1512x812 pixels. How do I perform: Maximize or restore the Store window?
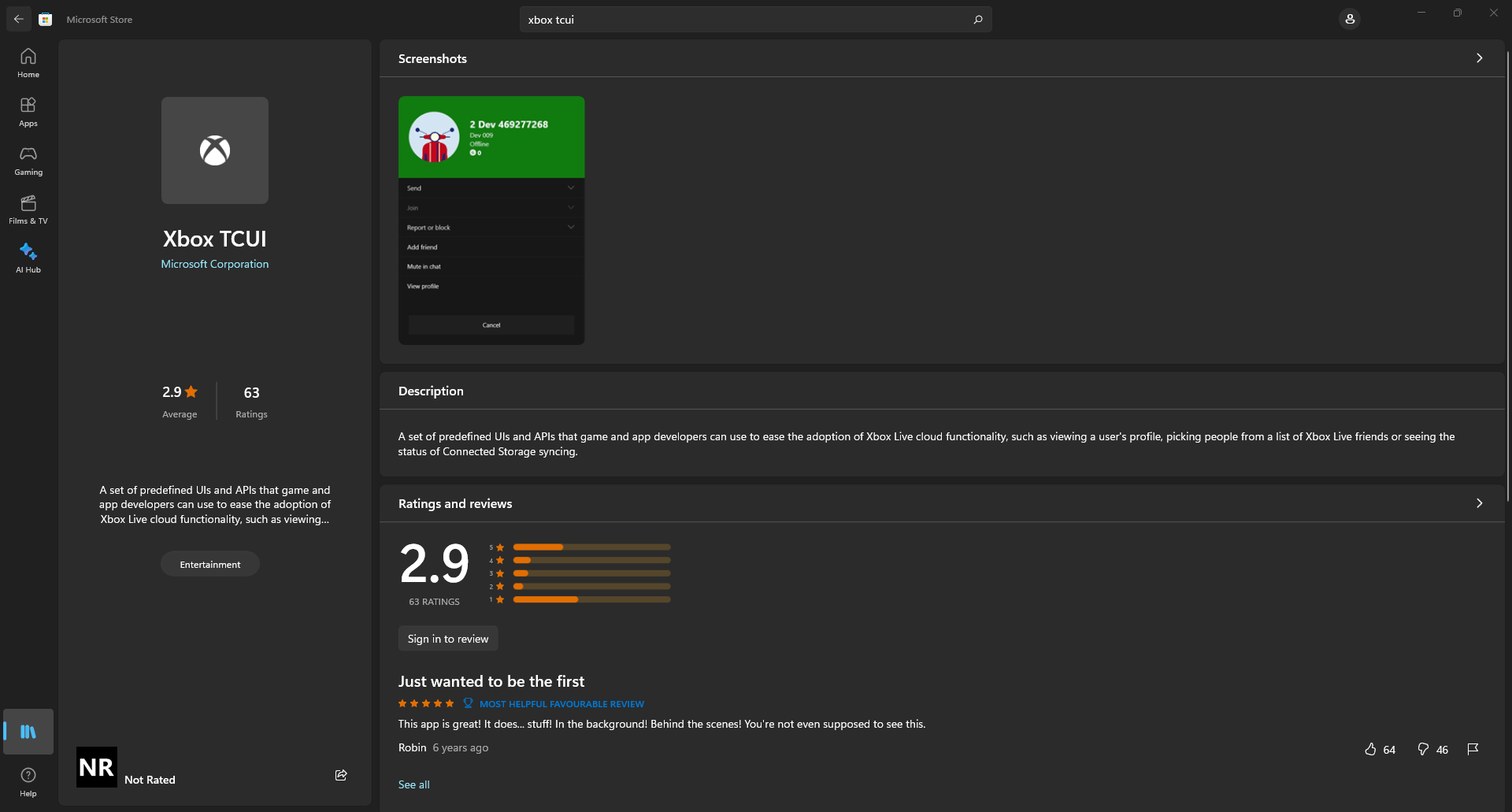[1458, 13]
